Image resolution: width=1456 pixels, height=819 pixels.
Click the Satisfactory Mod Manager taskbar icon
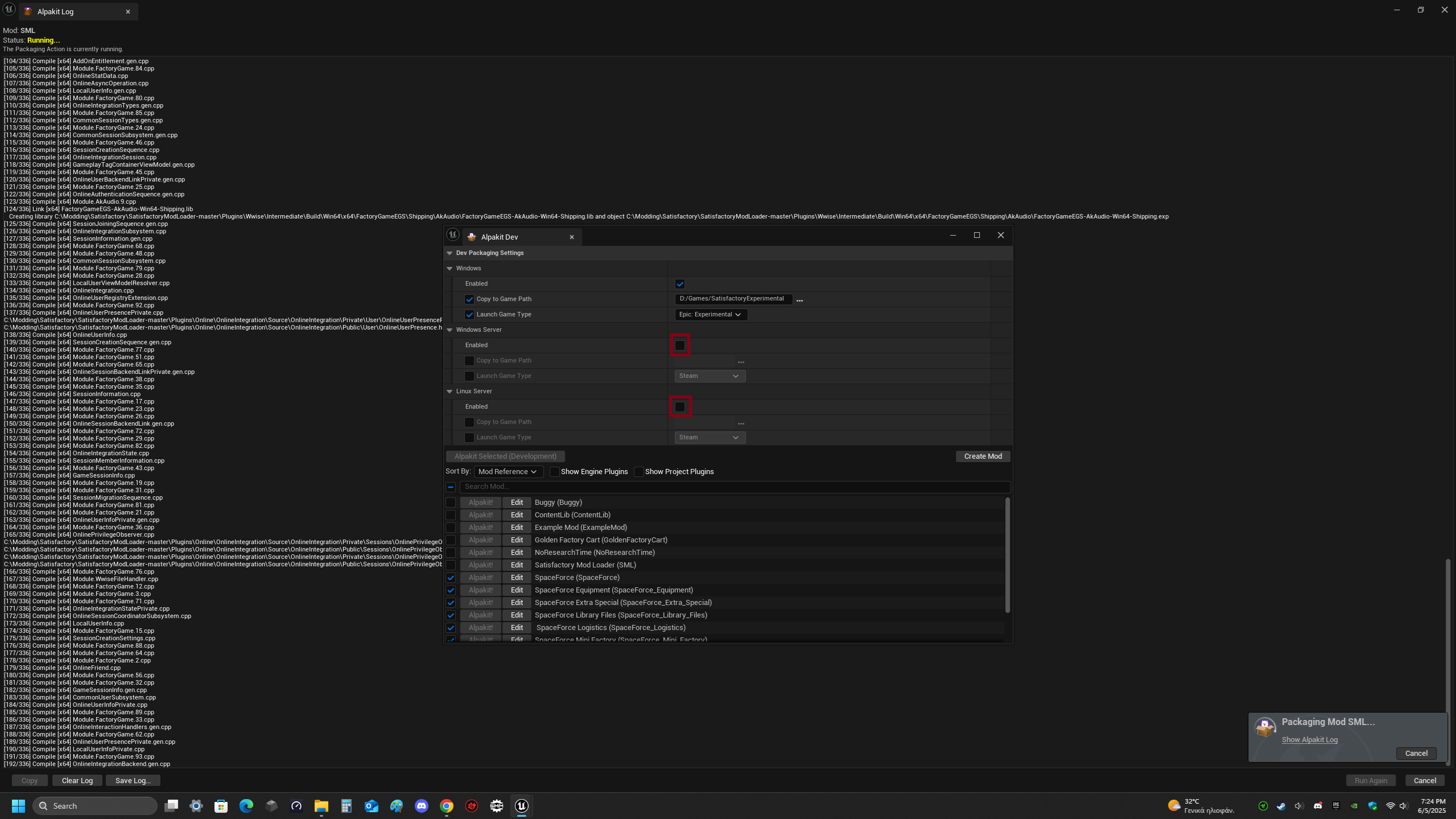tap(497, 806)
